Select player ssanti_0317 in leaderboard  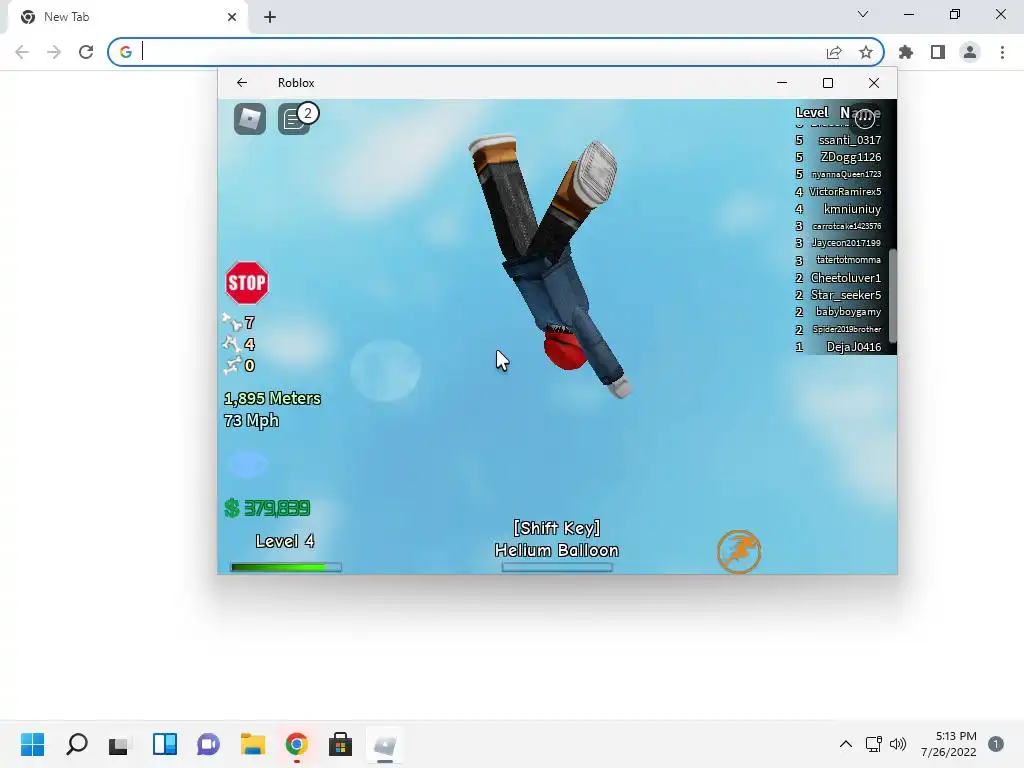(x=850, y=140)
